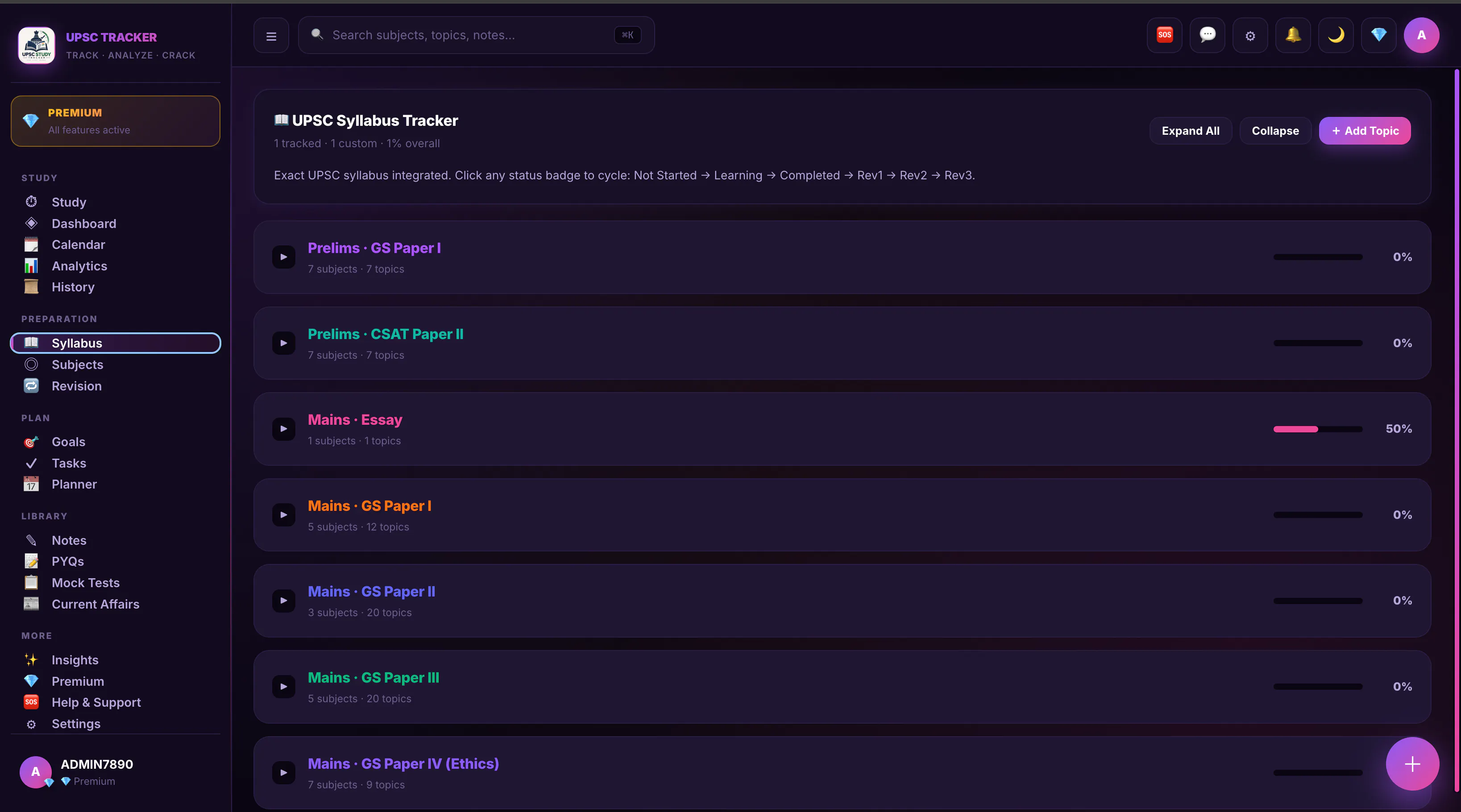This screenshot has width=1461, height=812.
Task: Expand the Prelims GS Paper I section
Action: [x=283, y=257]
